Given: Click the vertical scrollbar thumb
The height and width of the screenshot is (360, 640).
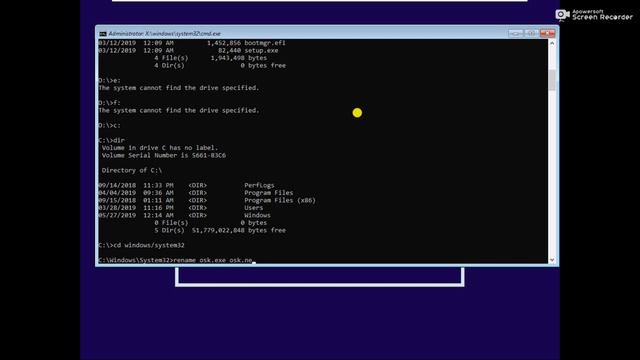Looking at the screenshot, I should 552,80.
